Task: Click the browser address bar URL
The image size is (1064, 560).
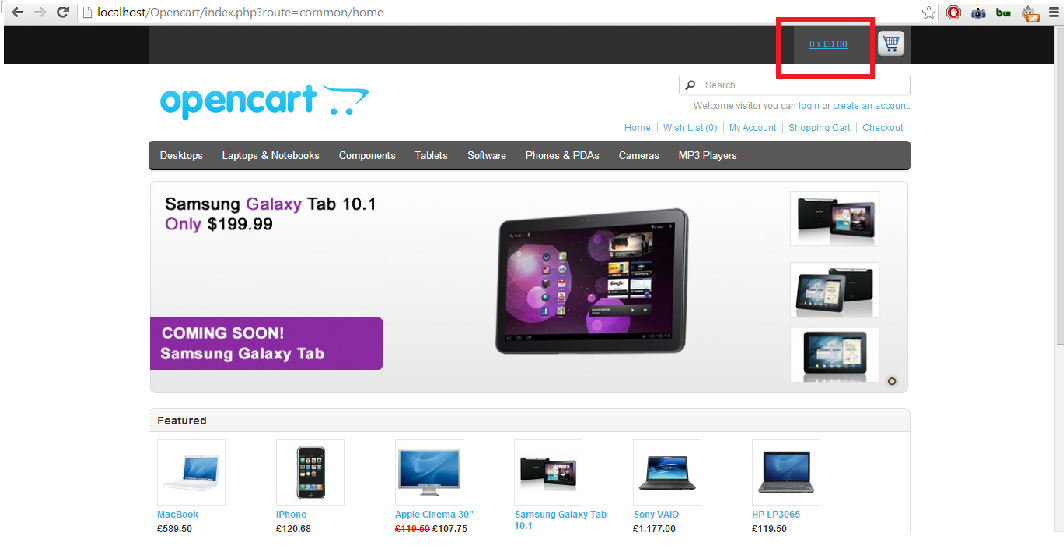Action: pos(240,12)
